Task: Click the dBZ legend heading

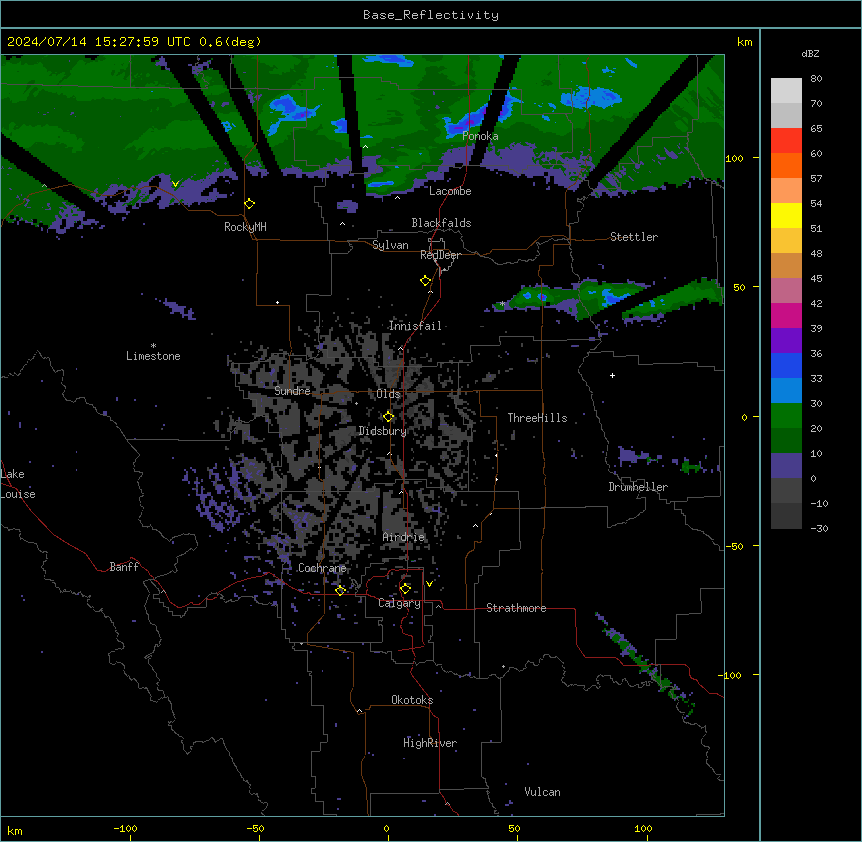Action: (x=810, y=54)
